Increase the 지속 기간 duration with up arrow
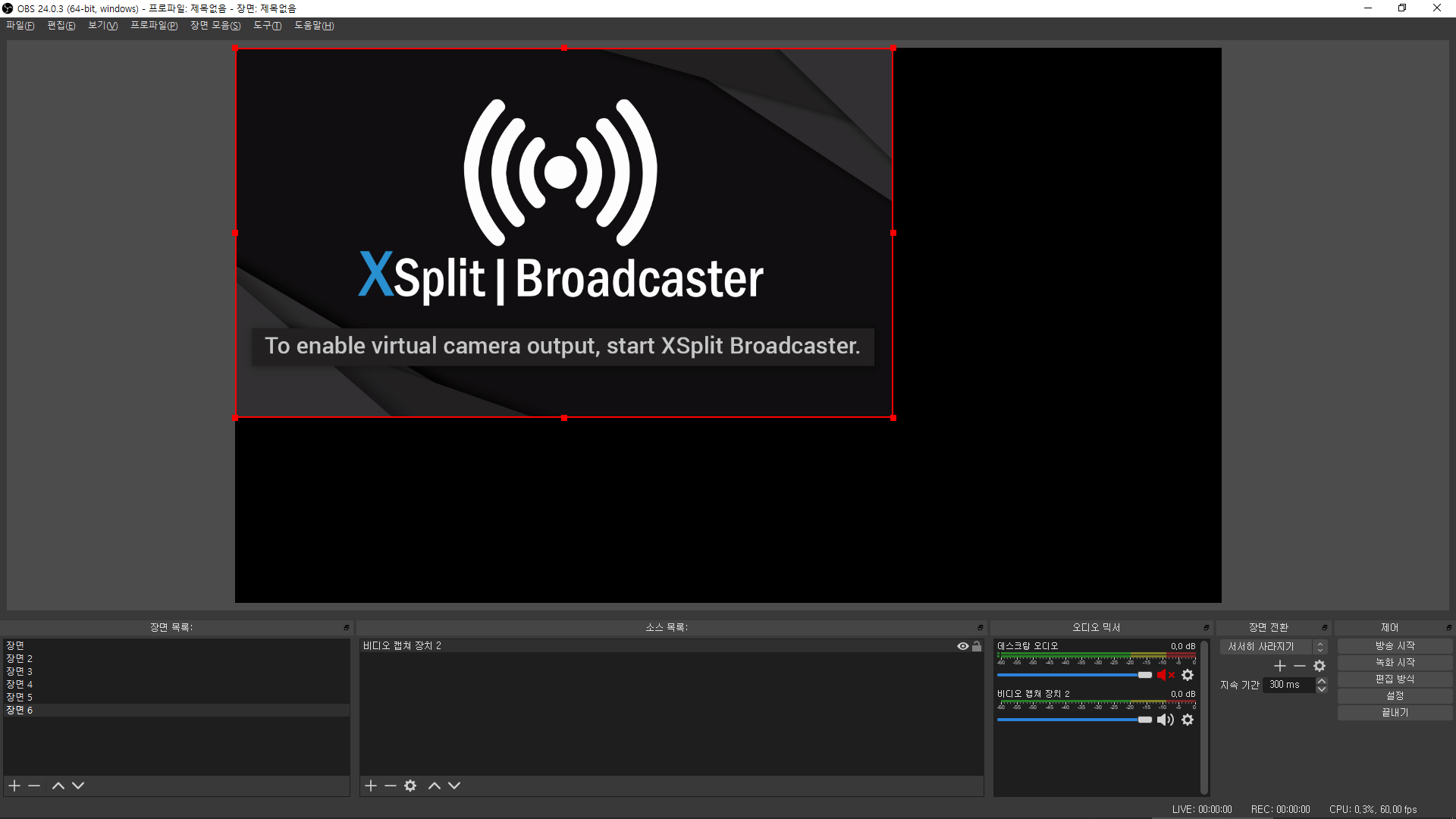The image size is (1456, 819). [1322, 681]
